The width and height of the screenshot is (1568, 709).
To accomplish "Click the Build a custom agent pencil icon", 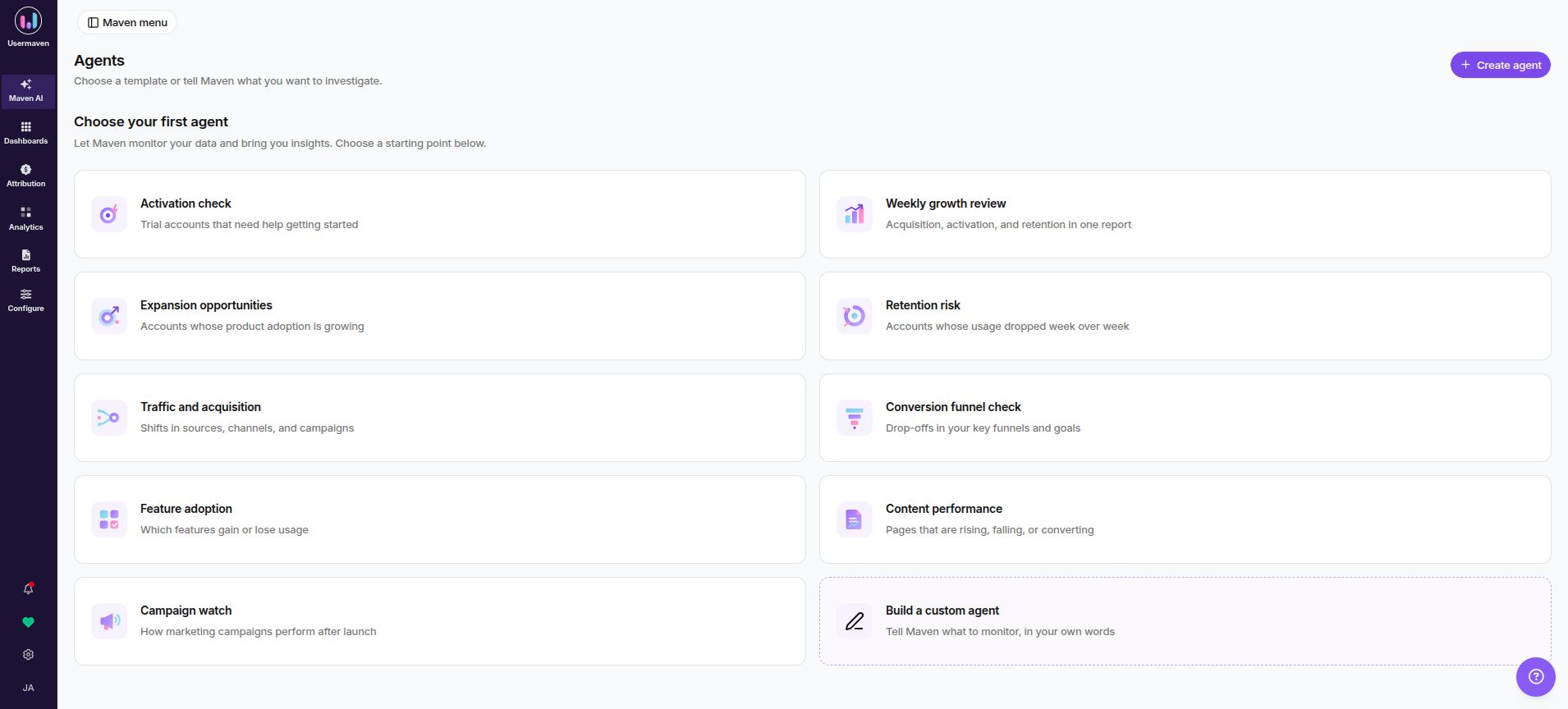I will (x=855, y=621).
